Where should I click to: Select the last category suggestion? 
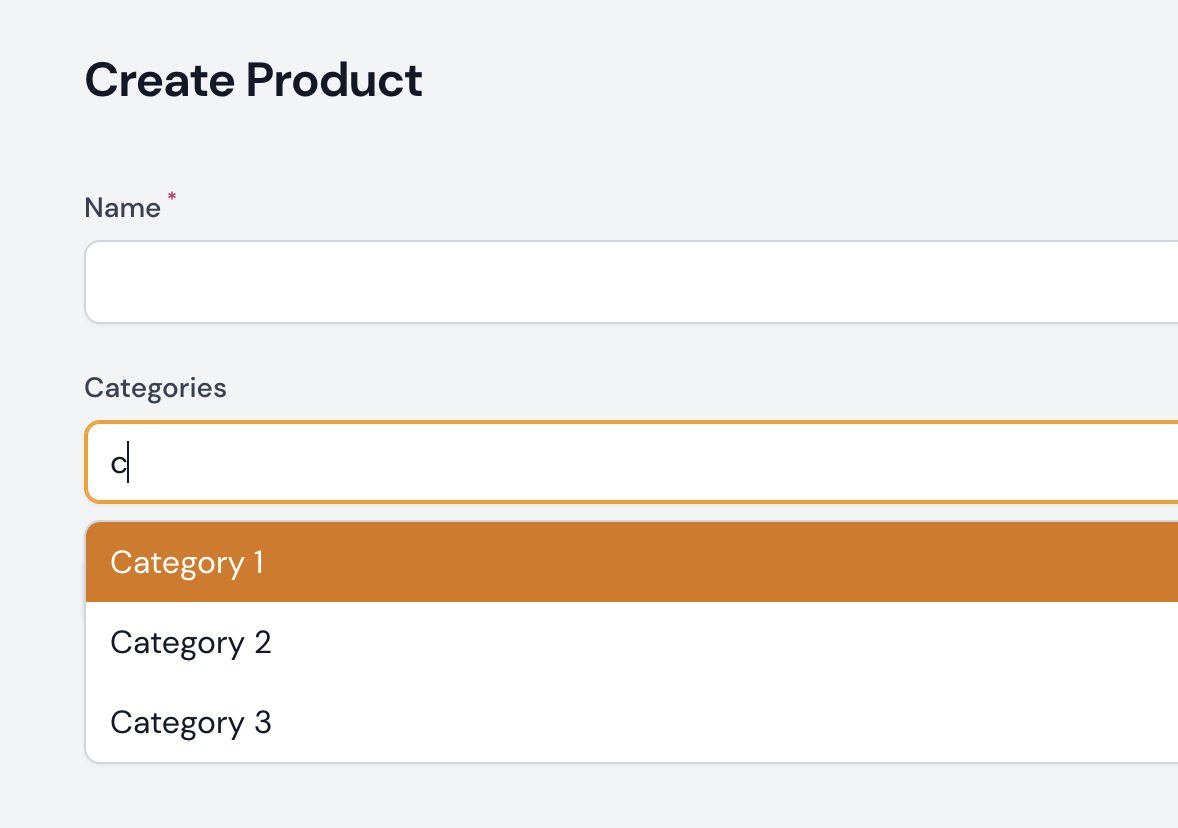pyautogui.click(x=630, y=722)
